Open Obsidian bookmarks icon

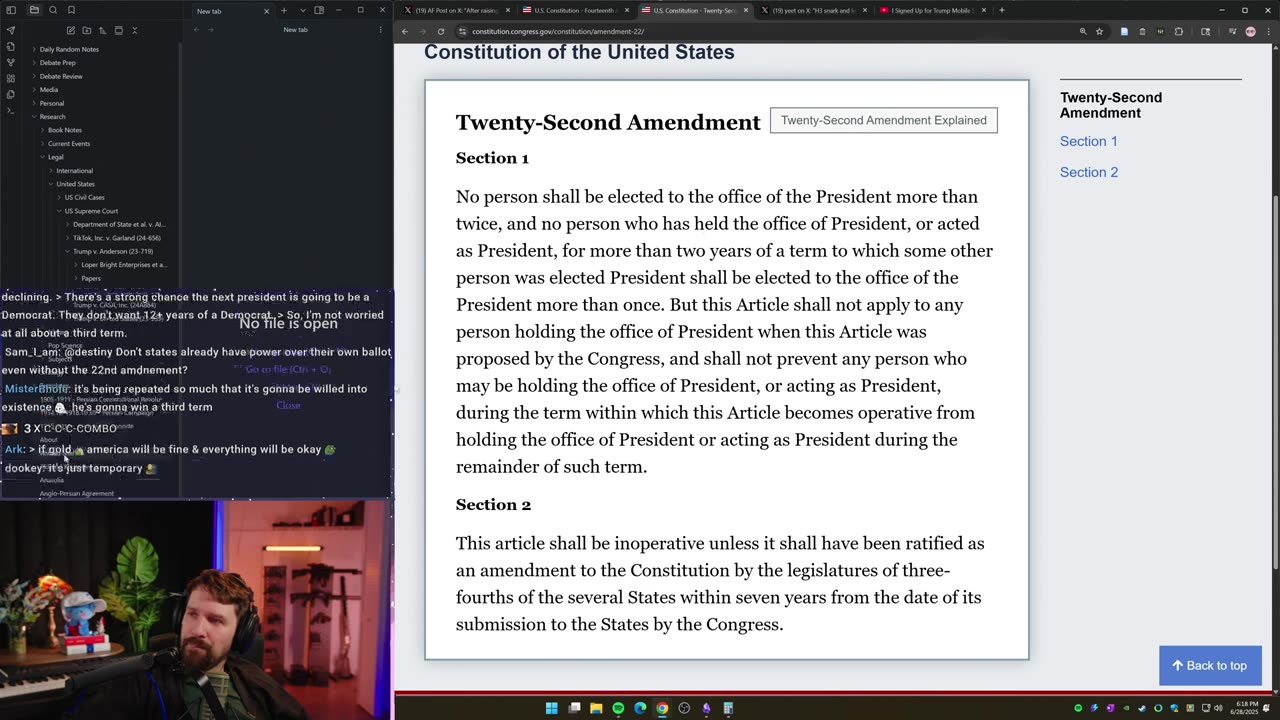click(x=71, y=10)
